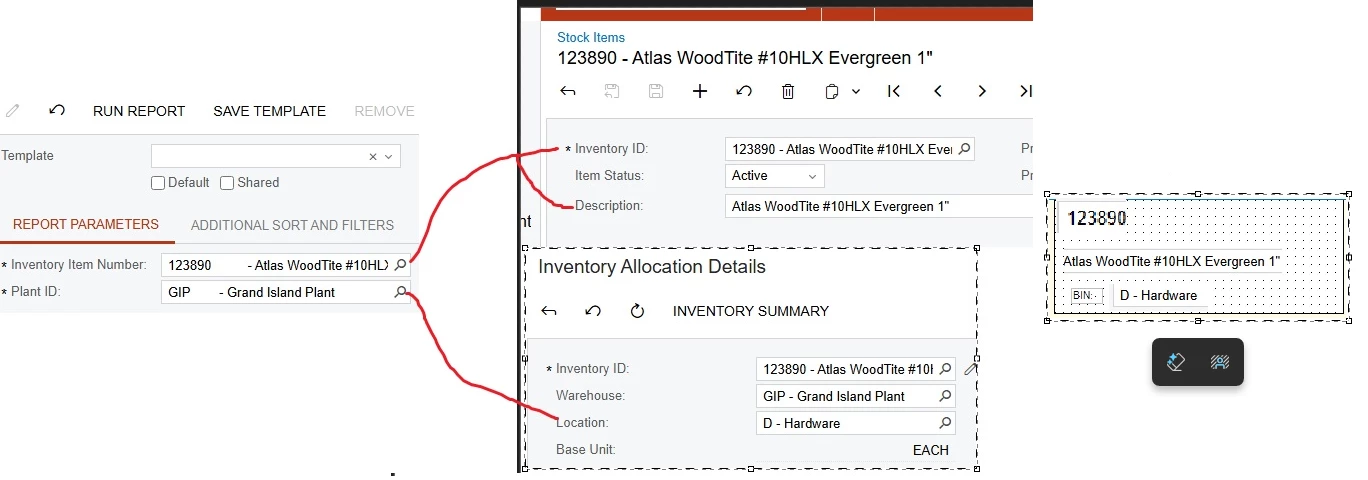
Task: Enable the Shared template checkbox
Action: [227, 183]
